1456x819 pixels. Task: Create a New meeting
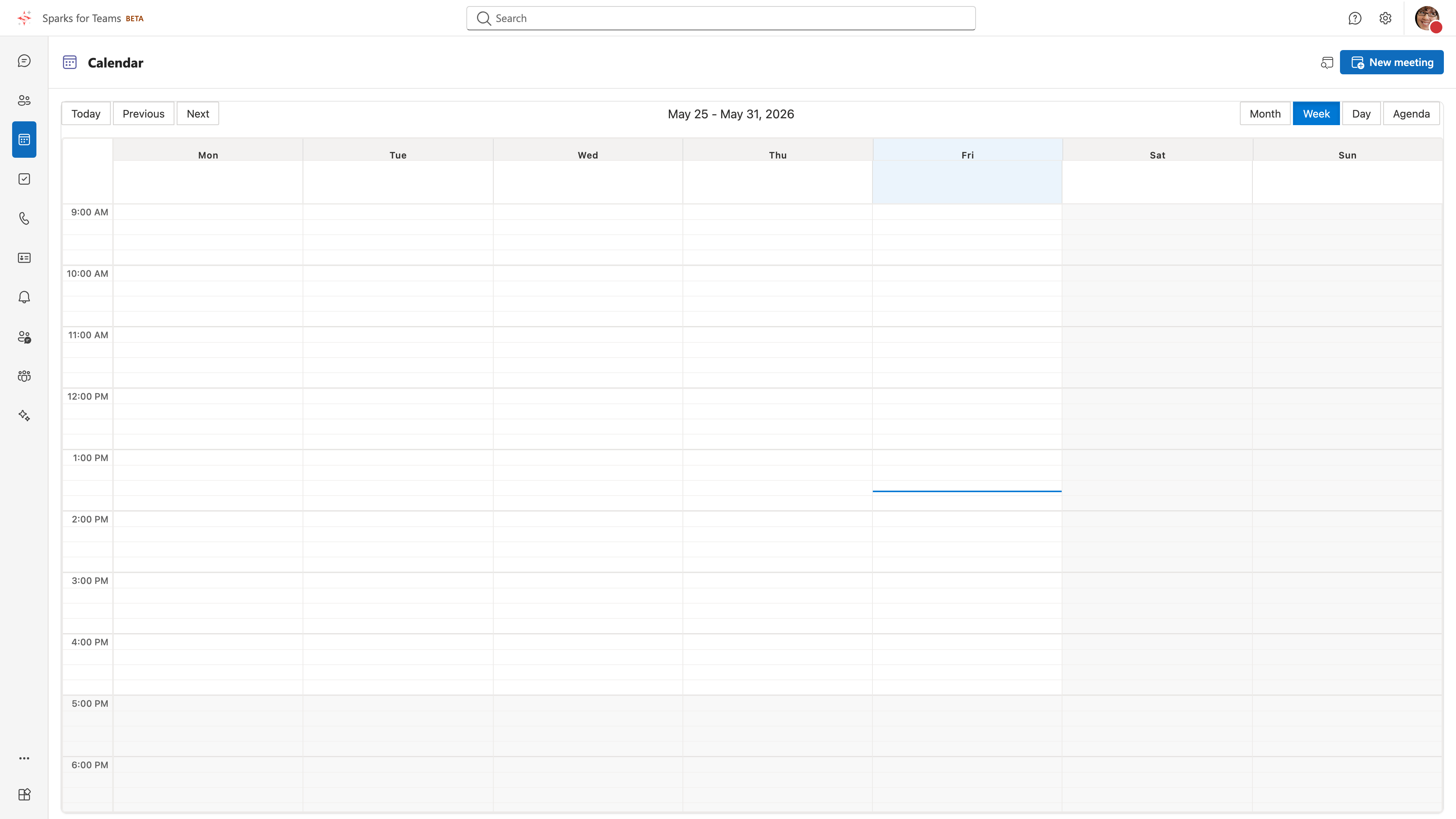[1392, 62]
